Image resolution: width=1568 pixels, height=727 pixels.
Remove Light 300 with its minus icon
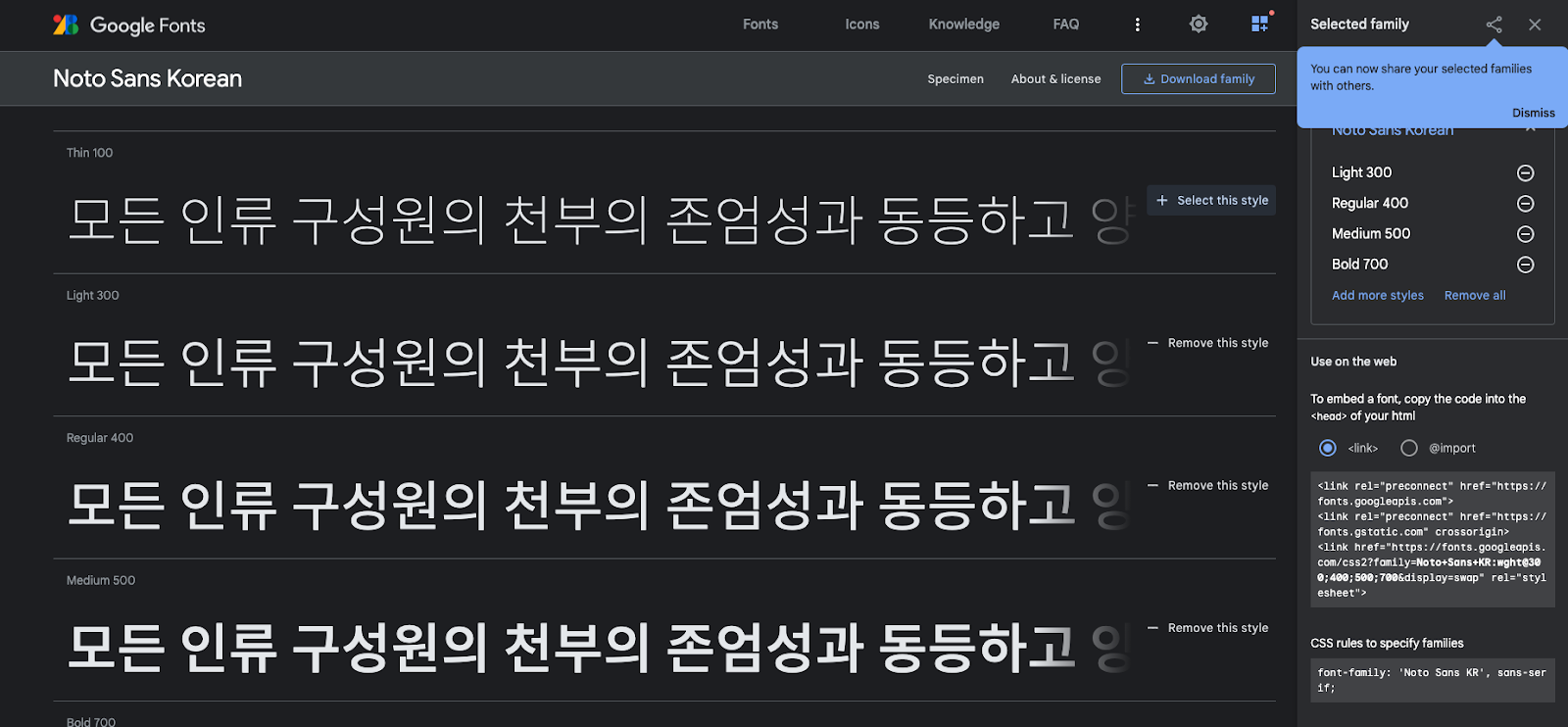click(x=1525, y=172)
